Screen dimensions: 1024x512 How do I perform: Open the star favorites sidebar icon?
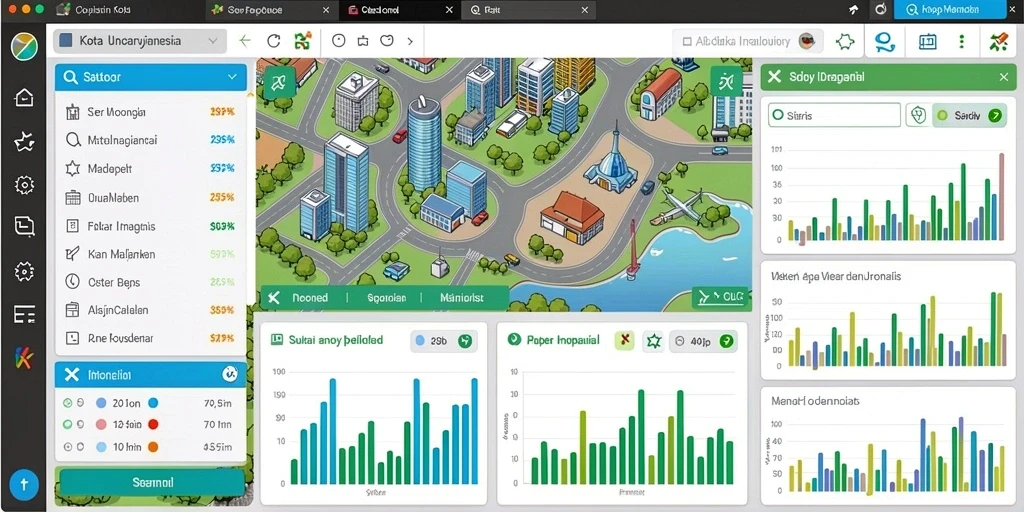[24, 141]
